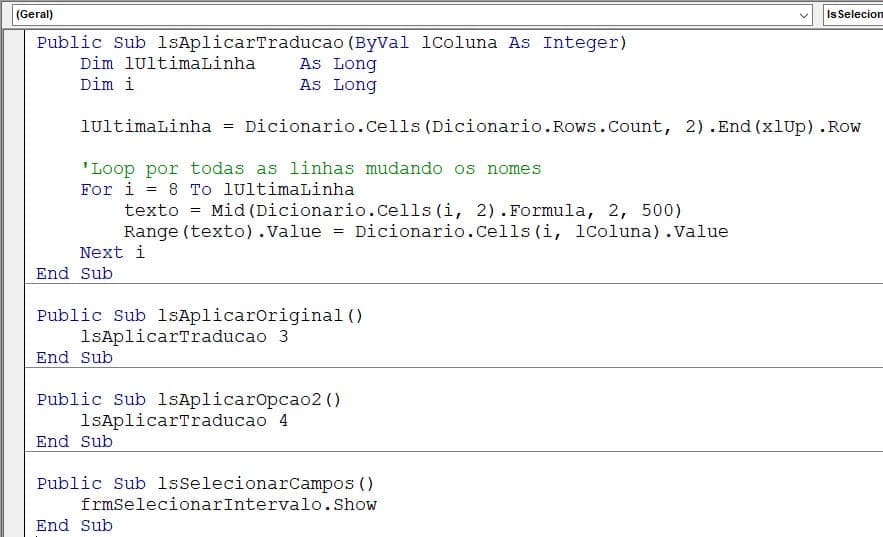This screenshot has width=883, height=537.
Task: Click the lsAplicarTraducao 3 call line
Action: tap(184, 337)
